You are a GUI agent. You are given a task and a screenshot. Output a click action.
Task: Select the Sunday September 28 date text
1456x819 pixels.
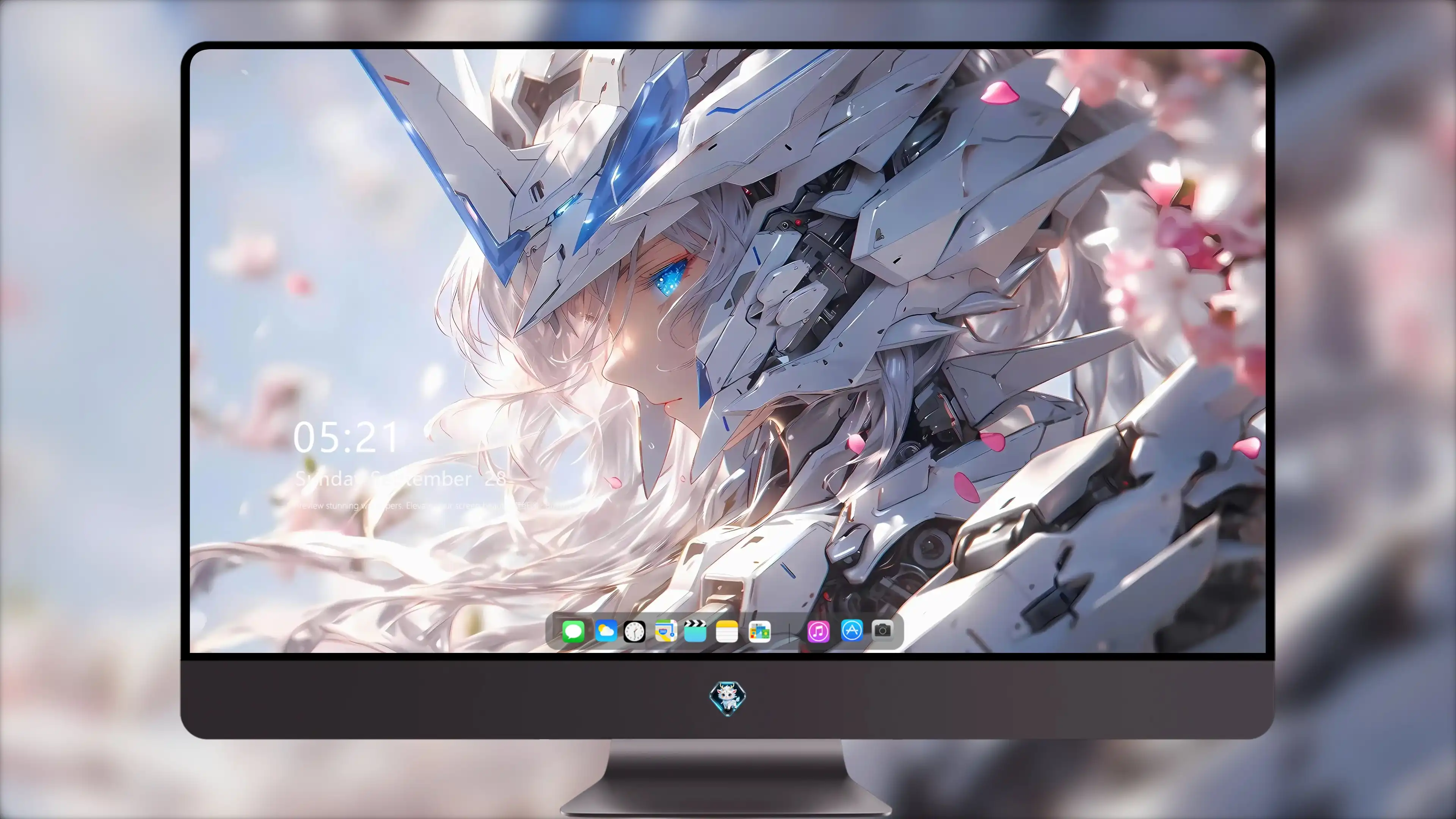(400, 479)
